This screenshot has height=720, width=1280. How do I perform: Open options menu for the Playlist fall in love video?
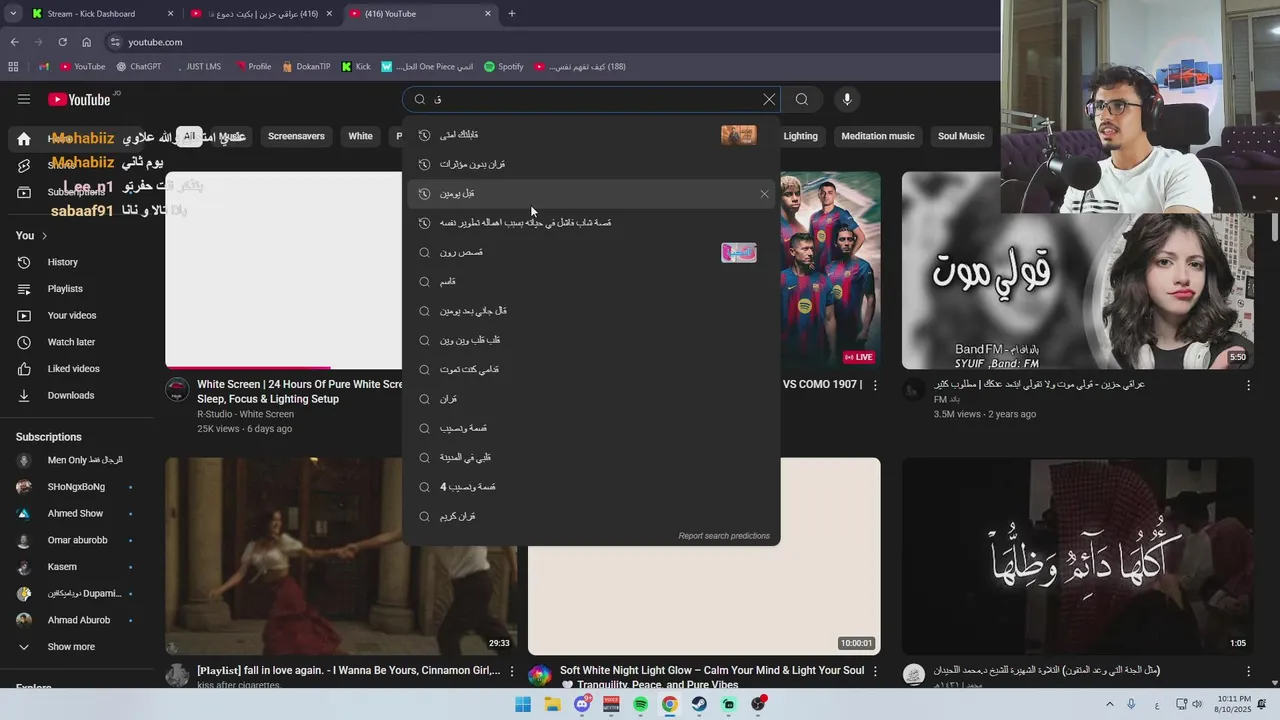pos(511,671)
